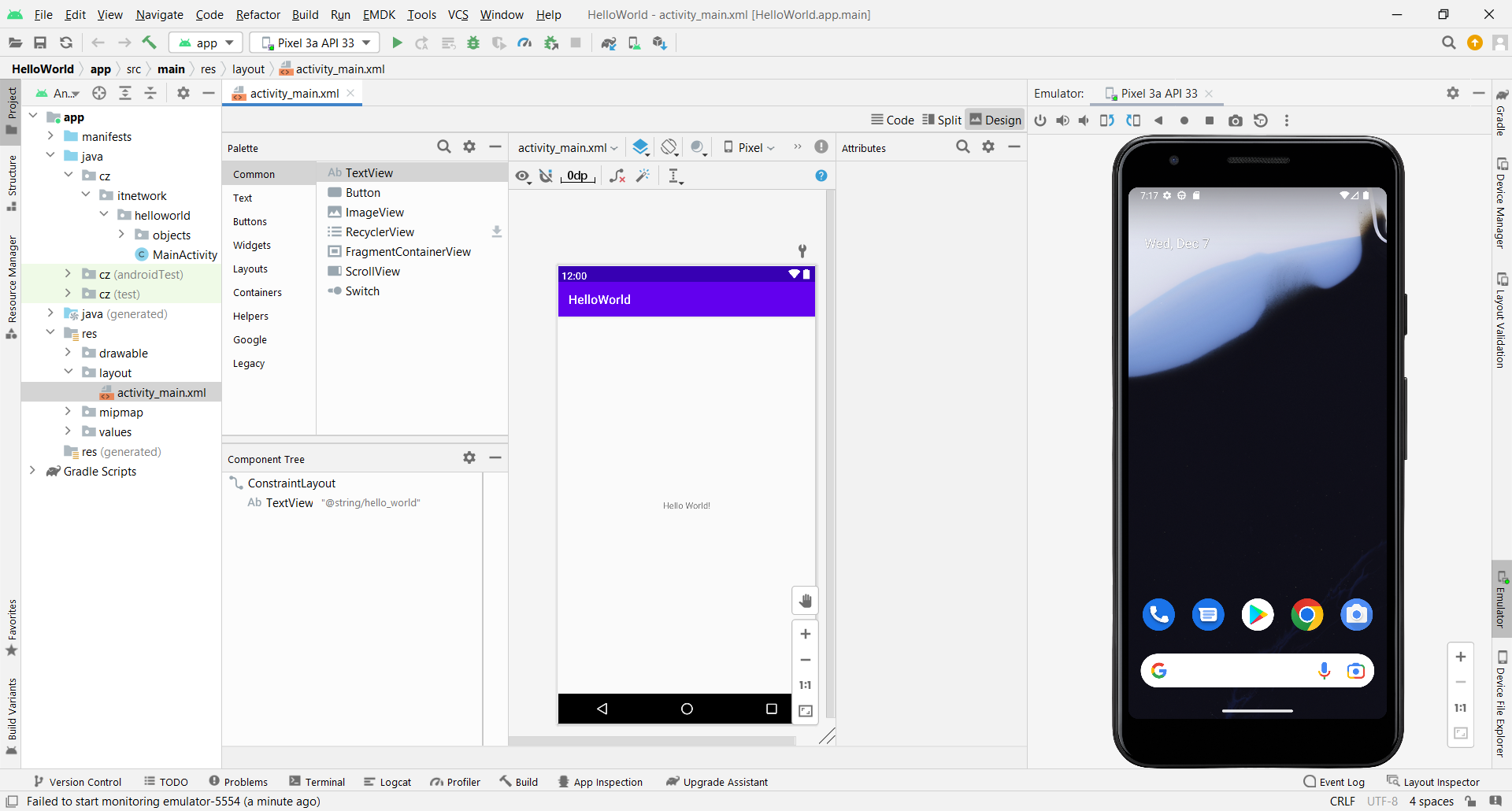The height and width of the screenshot is (811, 1512).
Task: Open the Profiler from the top toolbar
Action: click(x=524, y=43)
